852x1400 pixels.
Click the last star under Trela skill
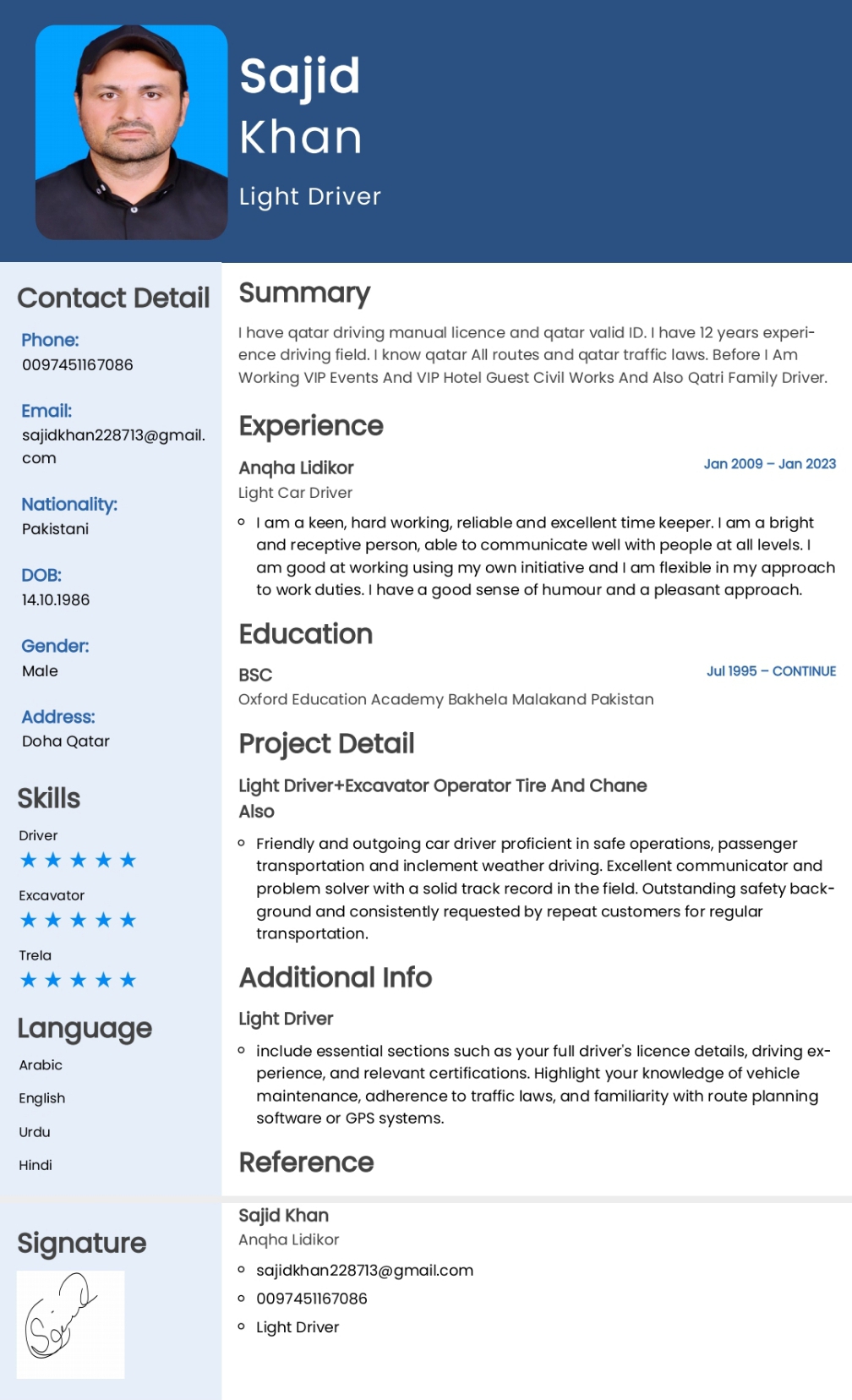[128, 980]
